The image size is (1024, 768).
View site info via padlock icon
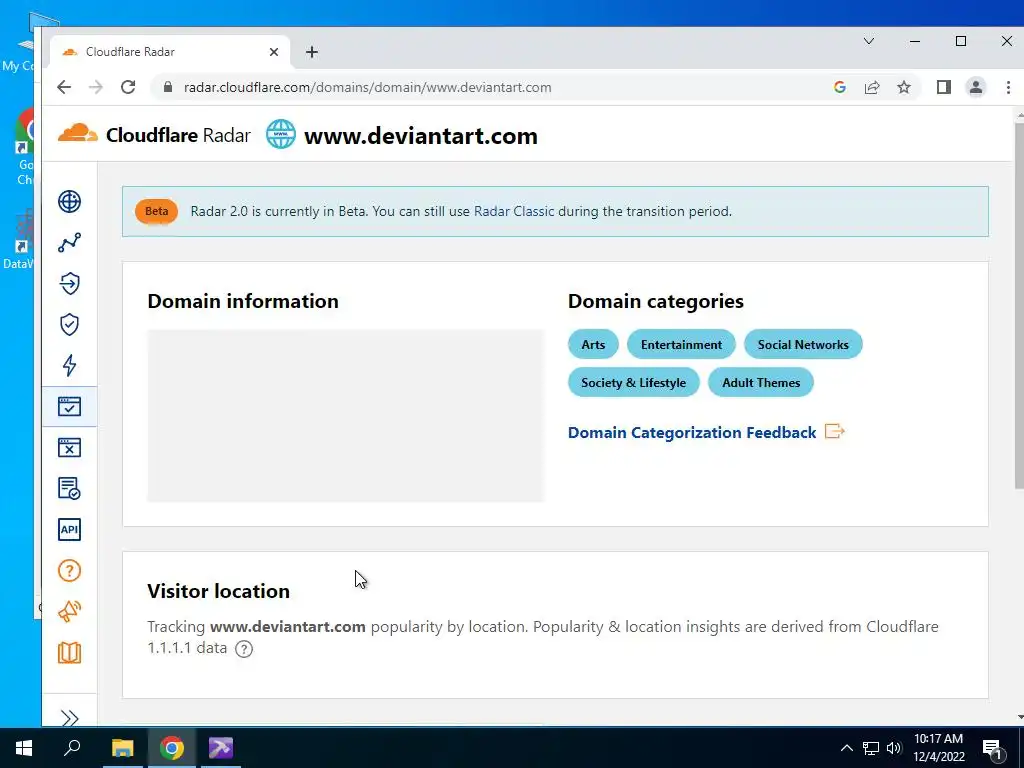tap(168, 88)
